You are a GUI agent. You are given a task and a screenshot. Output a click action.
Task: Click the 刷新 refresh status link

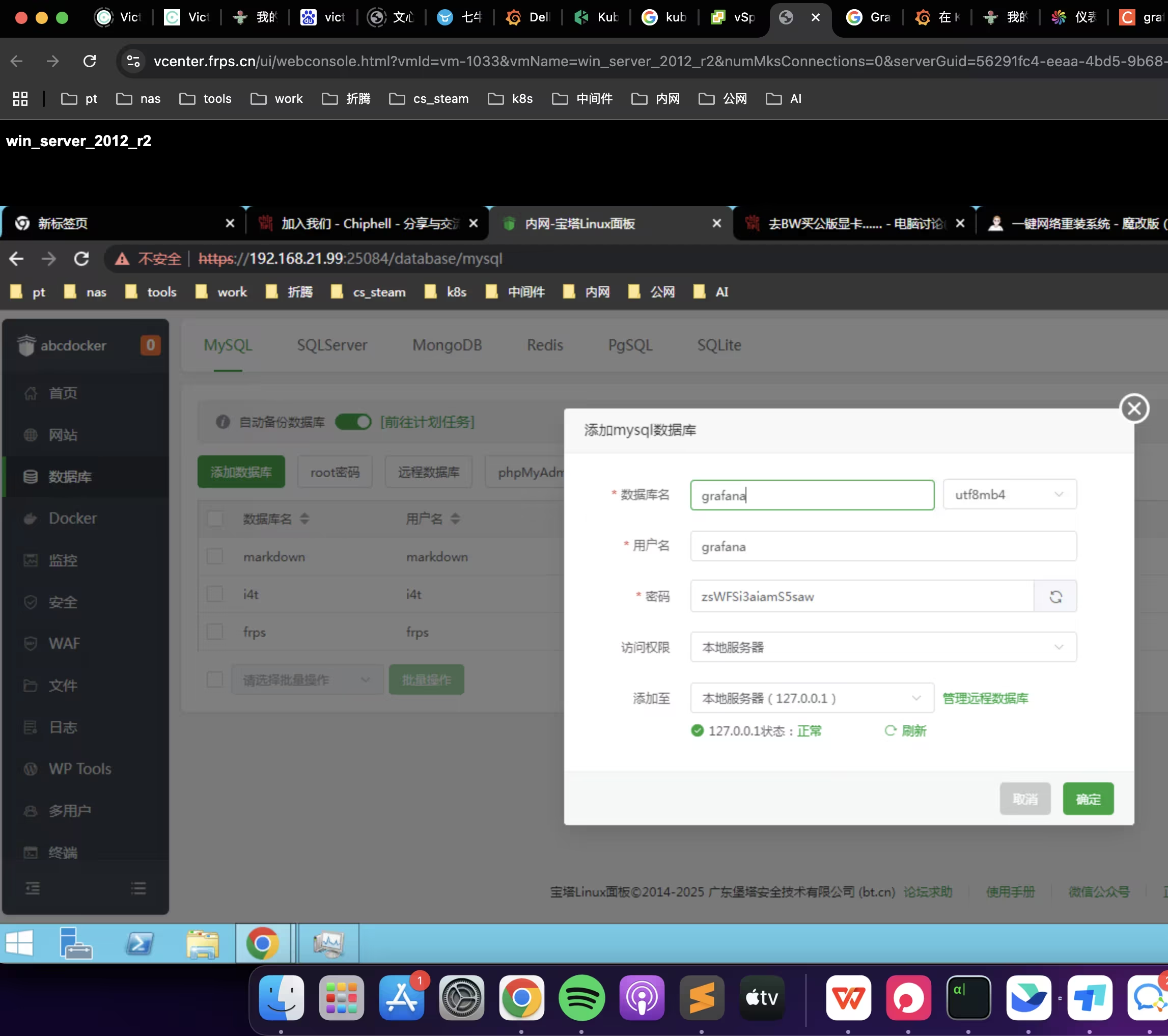pyautogui.click(x=906, y=731)
